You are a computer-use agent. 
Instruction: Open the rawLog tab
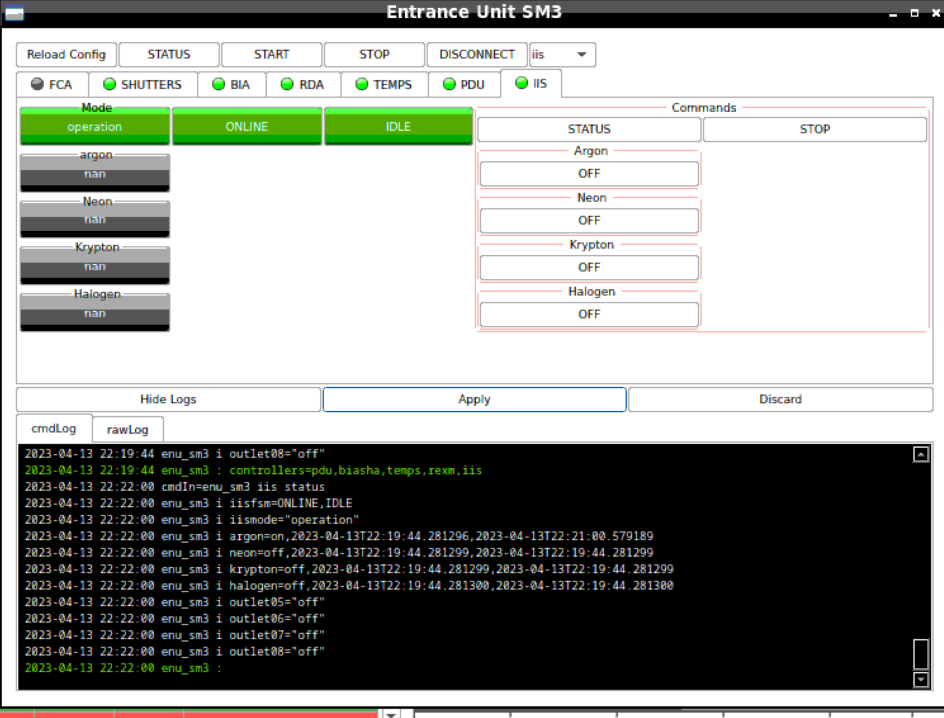(x=128, y=430)
